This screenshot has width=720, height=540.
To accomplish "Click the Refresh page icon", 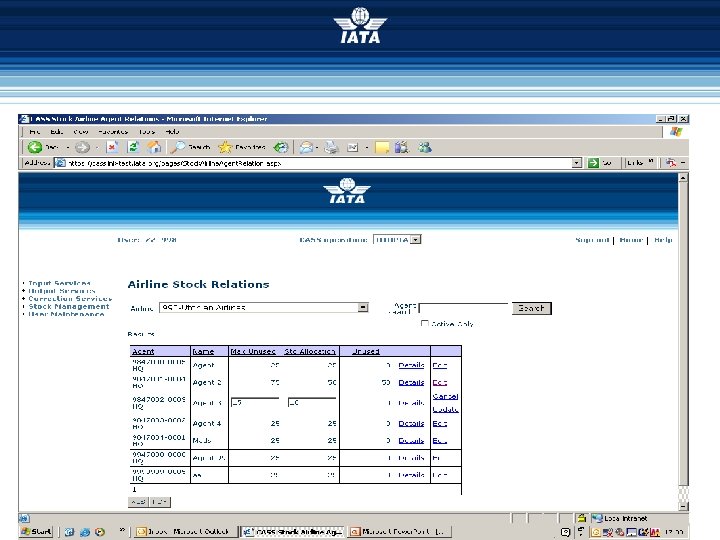I will coord(133,147).
